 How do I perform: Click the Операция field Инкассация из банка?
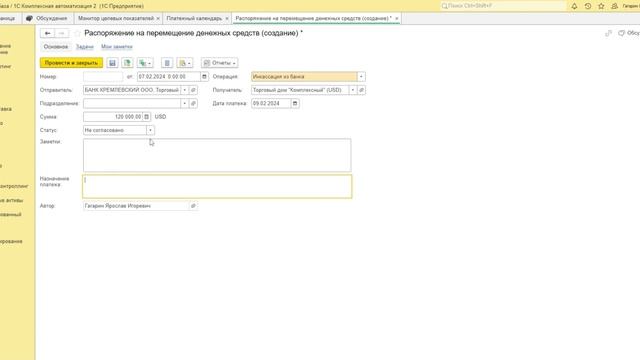[x=304, y=76]
